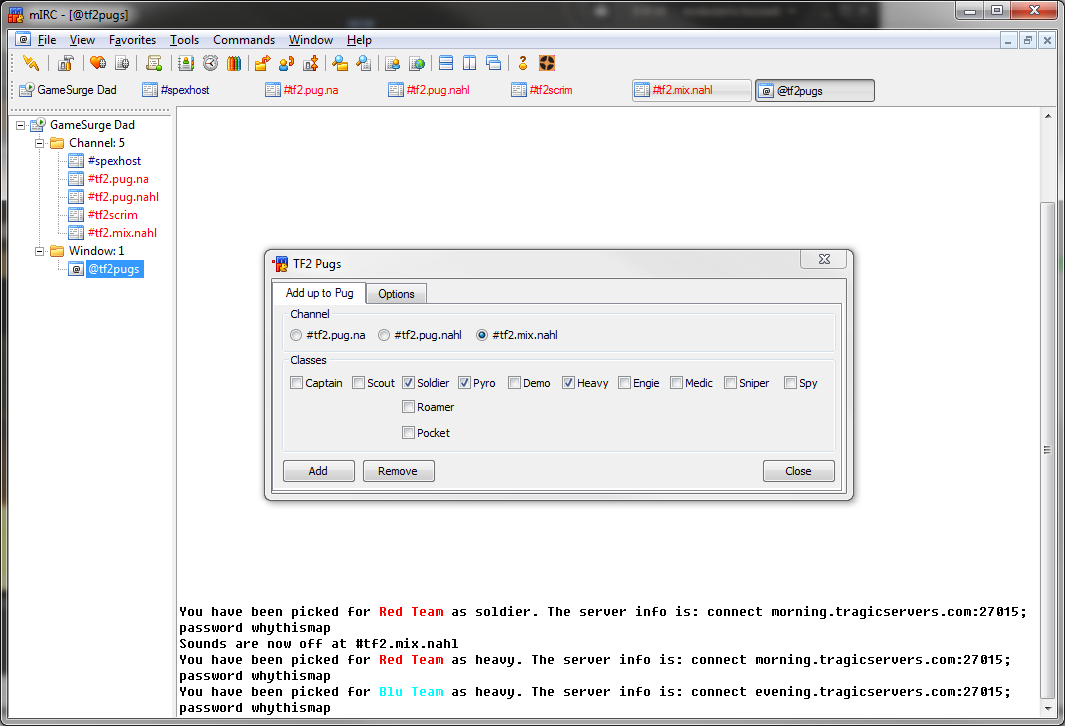1065x726 pixels.
Task: Open the Notify List toolbar icon
Action: 393,63
